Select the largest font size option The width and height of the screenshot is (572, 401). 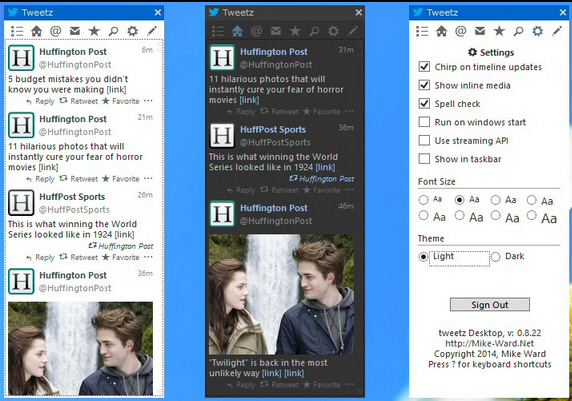click(532, 215)
